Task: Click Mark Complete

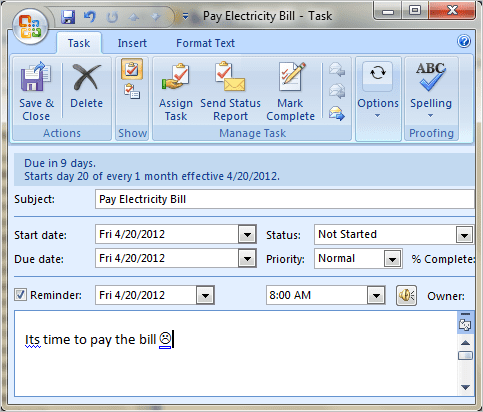Action: (290, 91)
